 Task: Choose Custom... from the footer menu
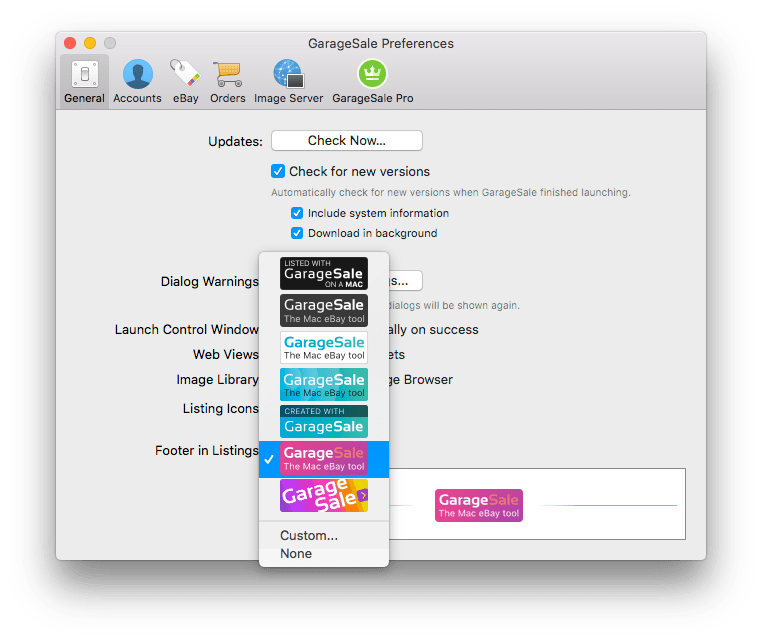pyautogui.click(x=309, y=535)
